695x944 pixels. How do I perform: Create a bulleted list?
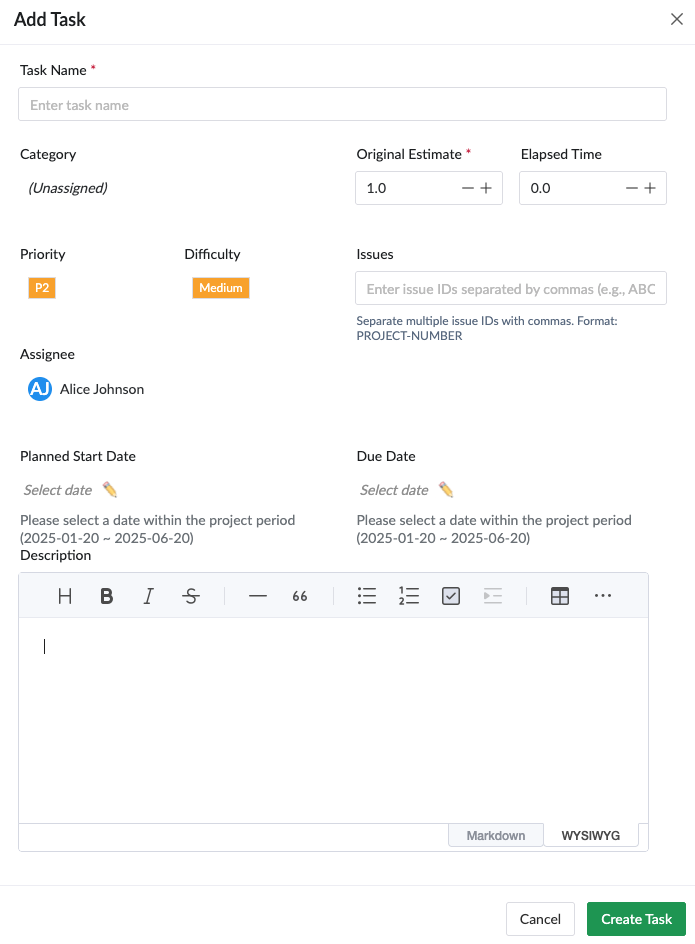coord(366,596)
